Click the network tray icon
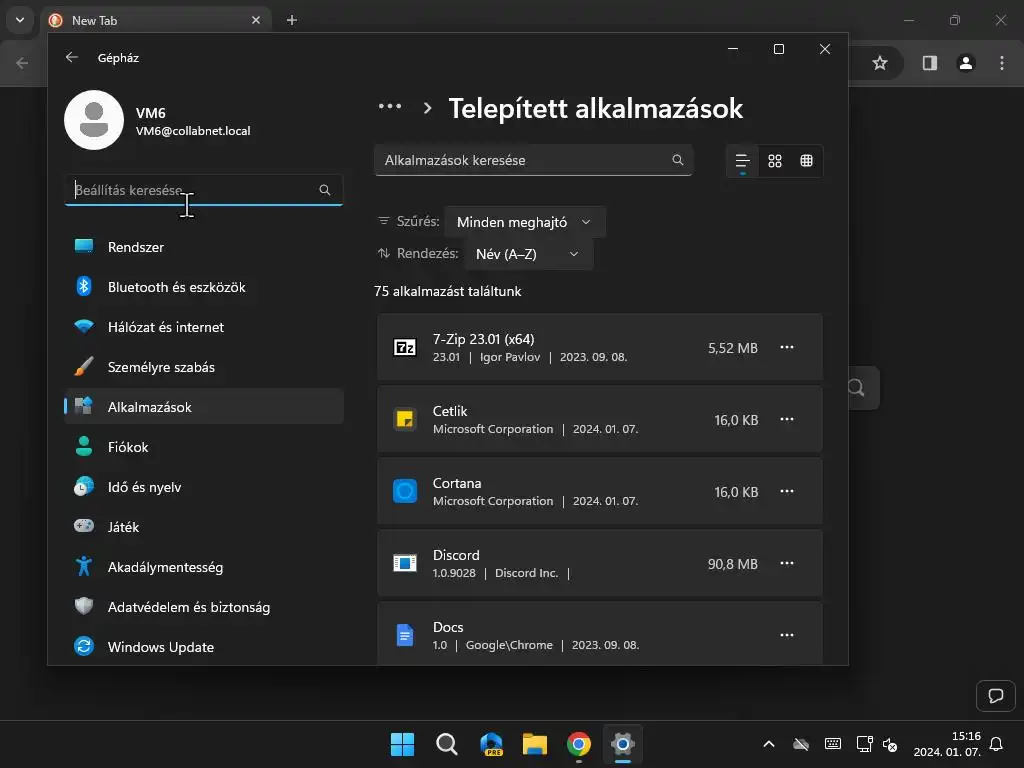The height and width of the screenshot is (768, 1024). tap(864, 744)
